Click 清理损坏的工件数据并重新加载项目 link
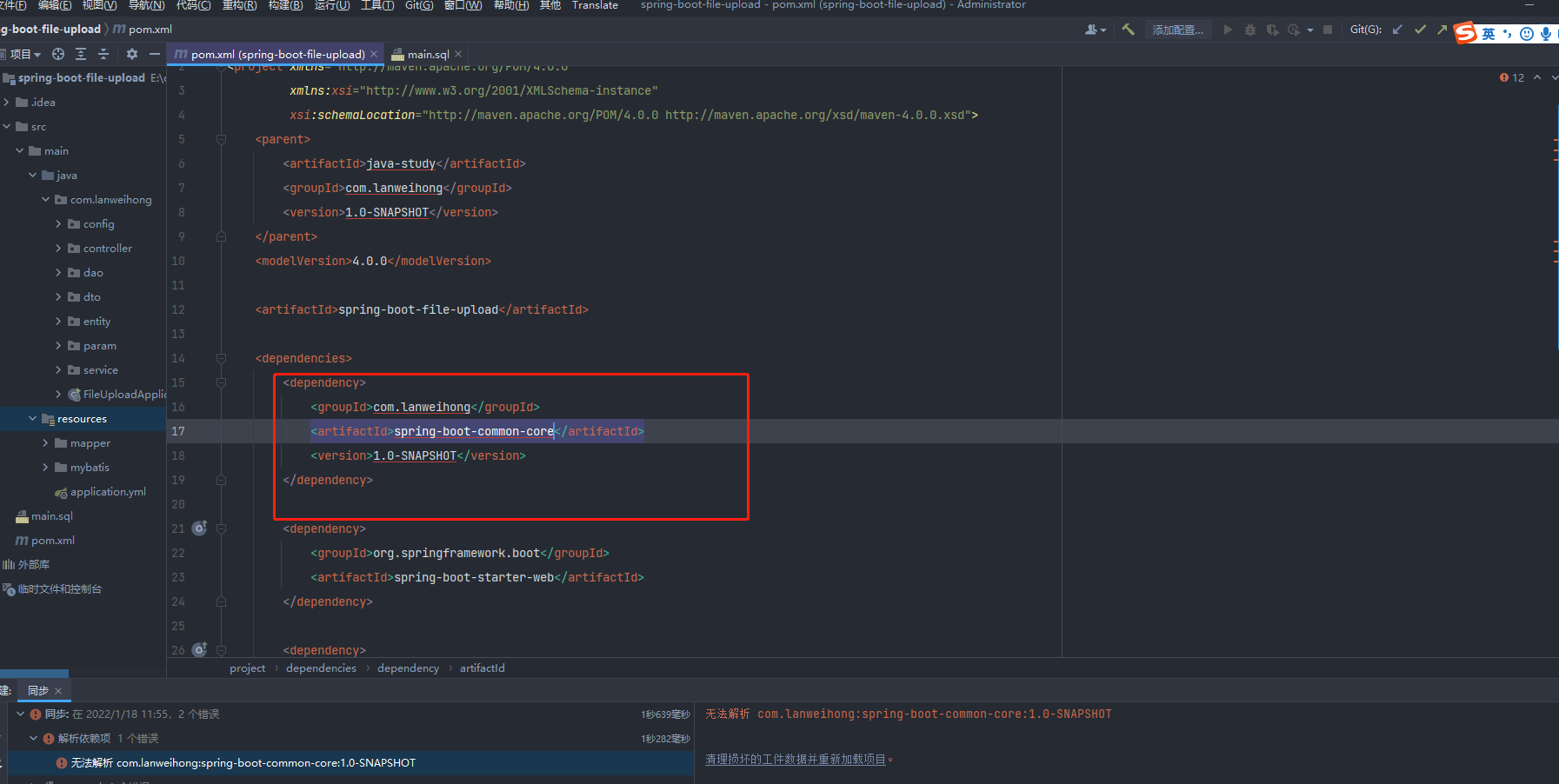 pyautogui.click(x=795, y=759)
